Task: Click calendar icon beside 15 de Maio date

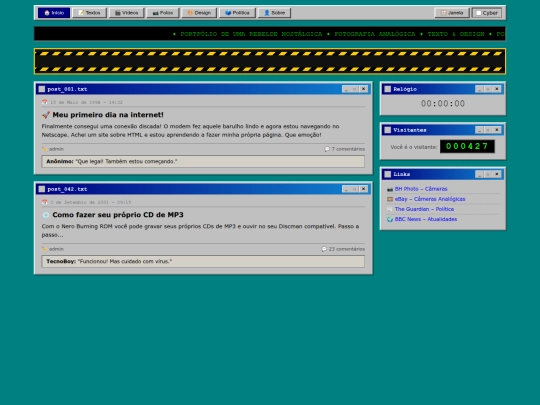Action: 44,102
